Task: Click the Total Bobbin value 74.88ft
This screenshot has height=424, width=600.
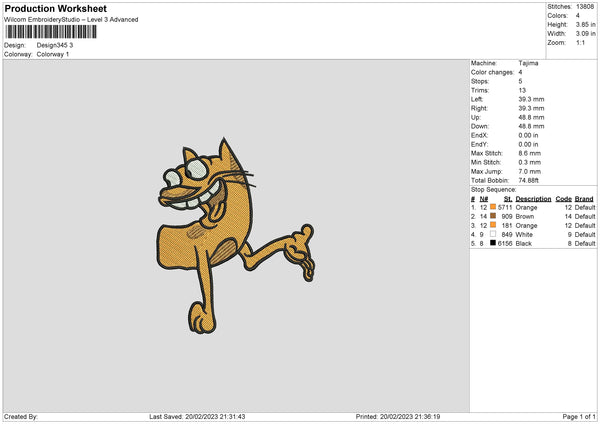Action: (528, 180)
